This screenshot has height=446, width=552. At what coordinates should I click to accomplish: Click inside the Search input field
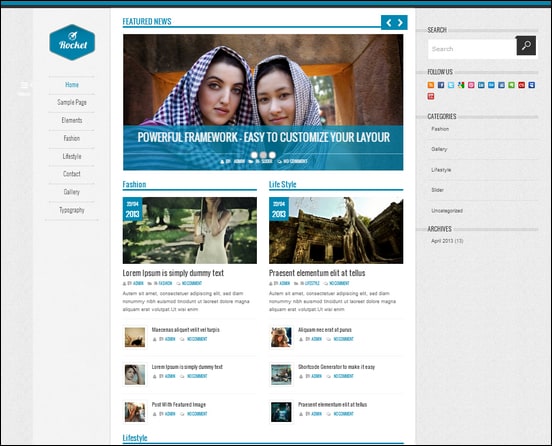472,49
